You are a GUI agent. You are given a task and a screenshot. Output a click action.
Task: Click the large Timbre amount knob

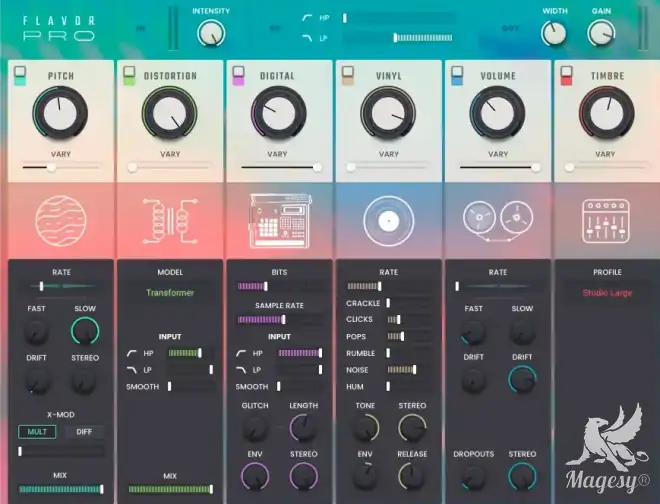point(607,113)
